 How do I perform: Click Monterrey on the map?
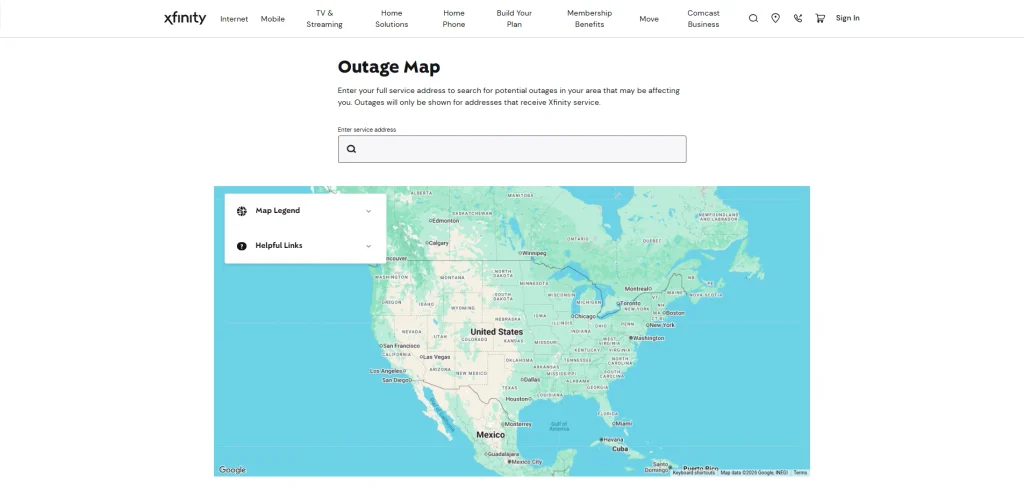pos(516,424)
